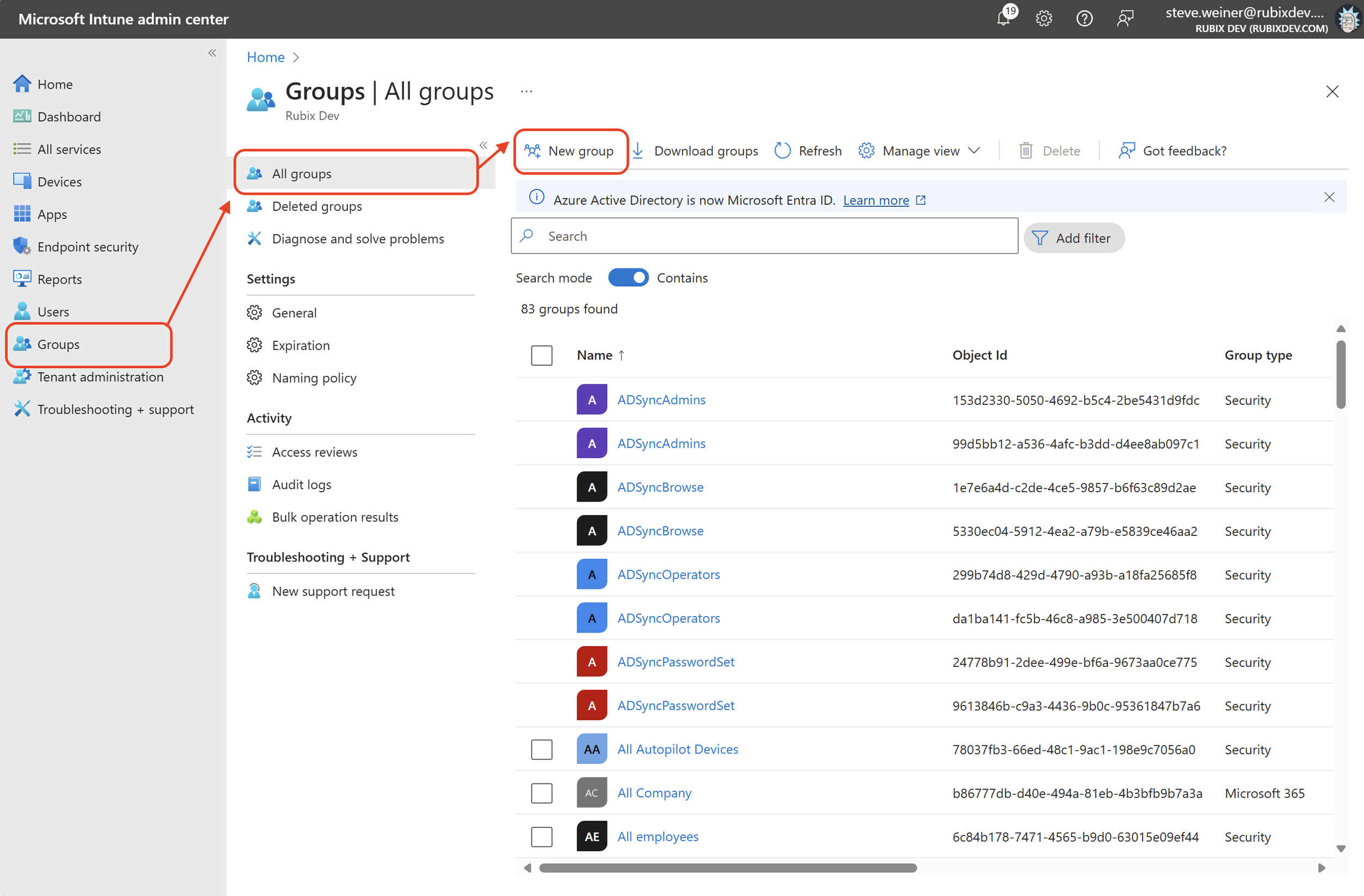This screenshot has height=896, width=1364.
Task: Click the Download groups icon
Action: click(x=638, y=150)
